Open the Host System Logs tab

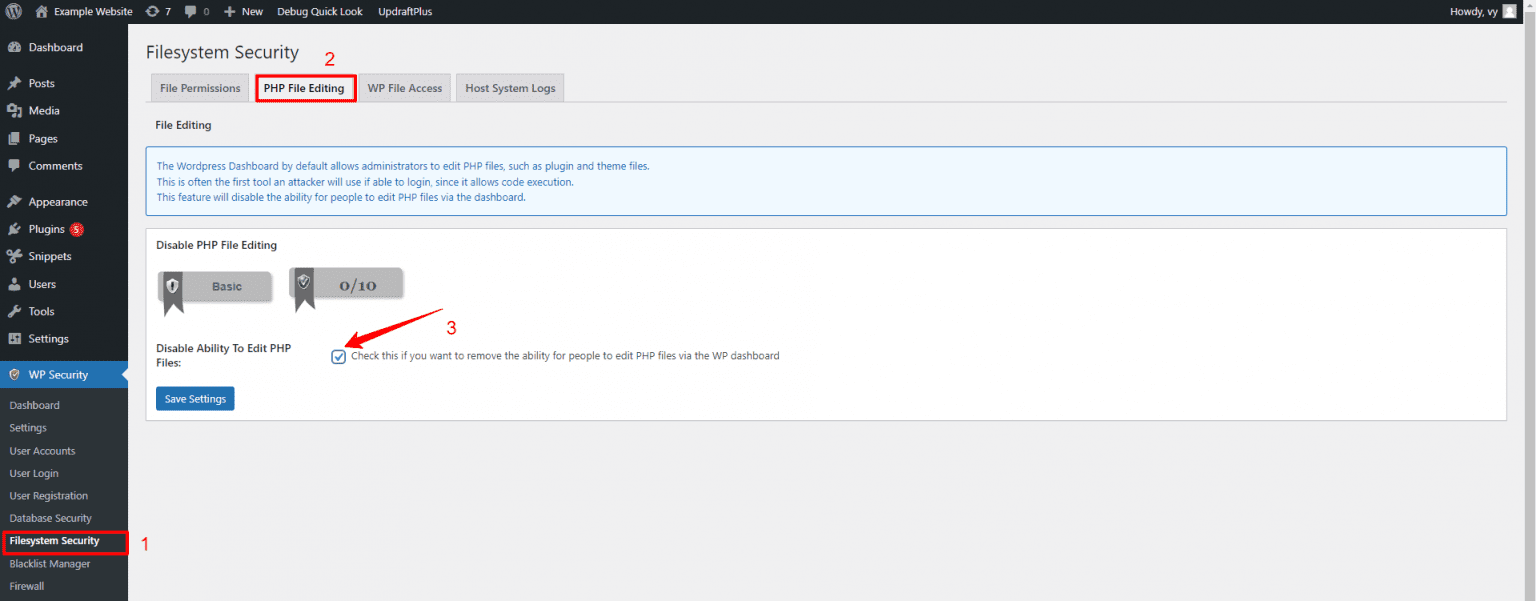click(x=510, y=88)
